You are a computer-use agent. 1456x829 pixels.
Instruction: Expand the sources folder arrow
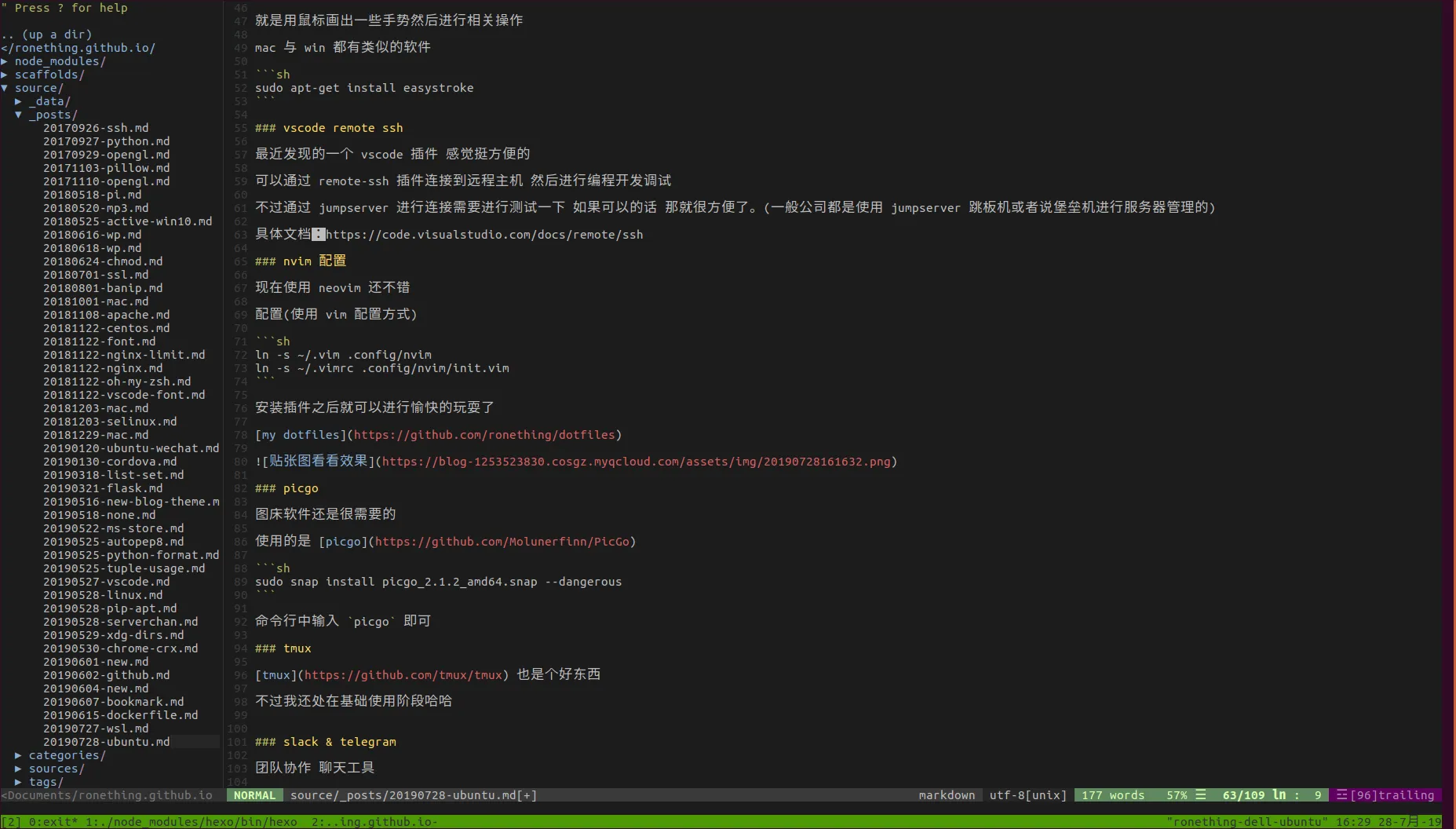tap(18, 769)
